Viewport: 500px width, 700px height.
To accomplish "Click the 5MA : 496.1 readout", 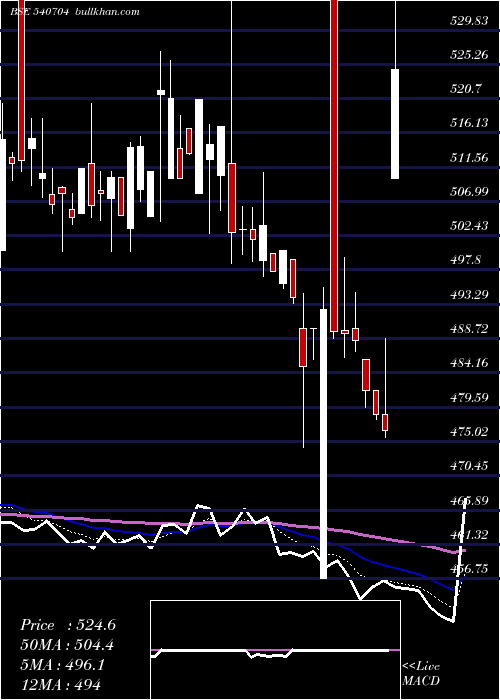I will click(62, 665).
